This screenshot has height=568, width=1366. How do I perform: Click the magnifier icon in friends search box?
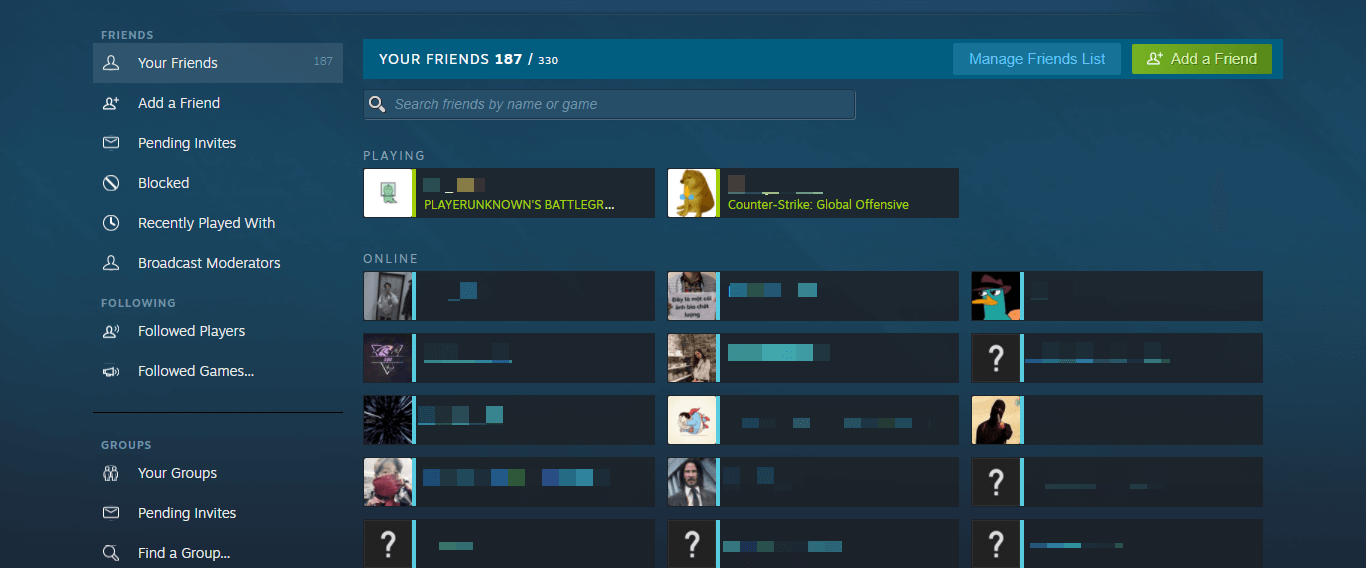coord(377,104)
